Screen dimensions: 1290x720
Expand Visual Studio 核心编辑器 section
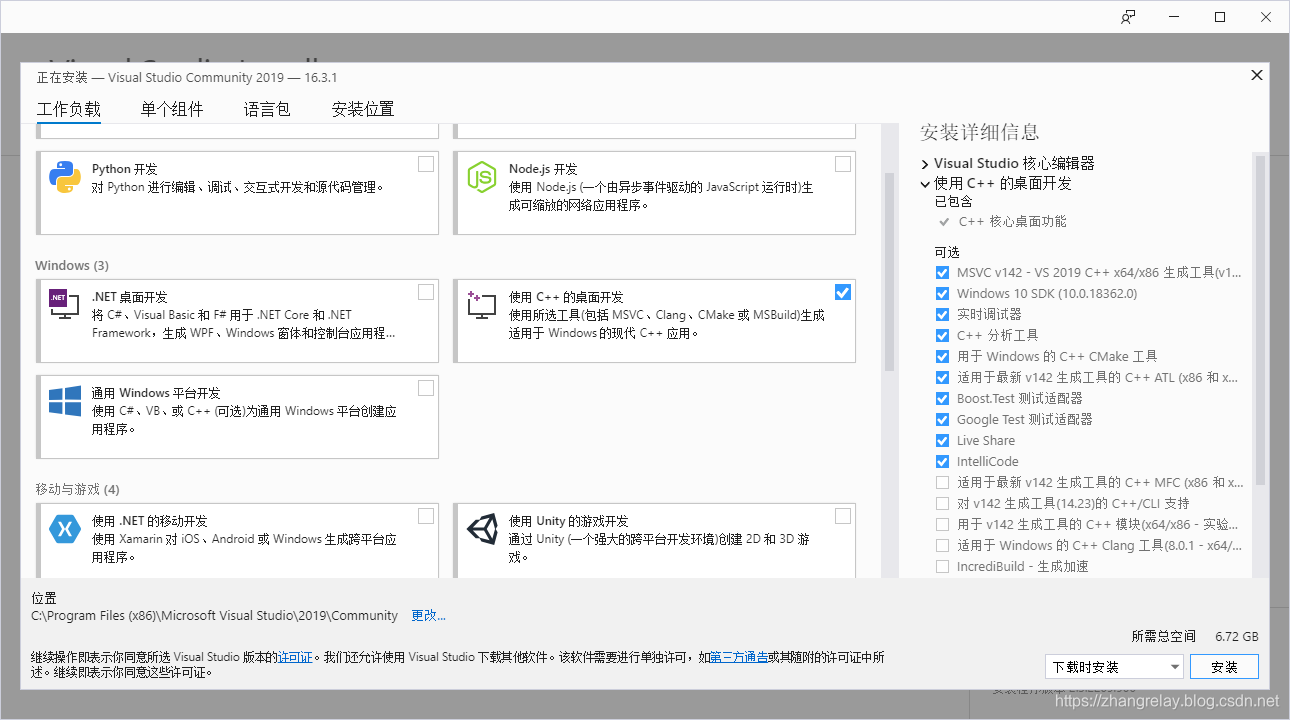coord(925,163)
